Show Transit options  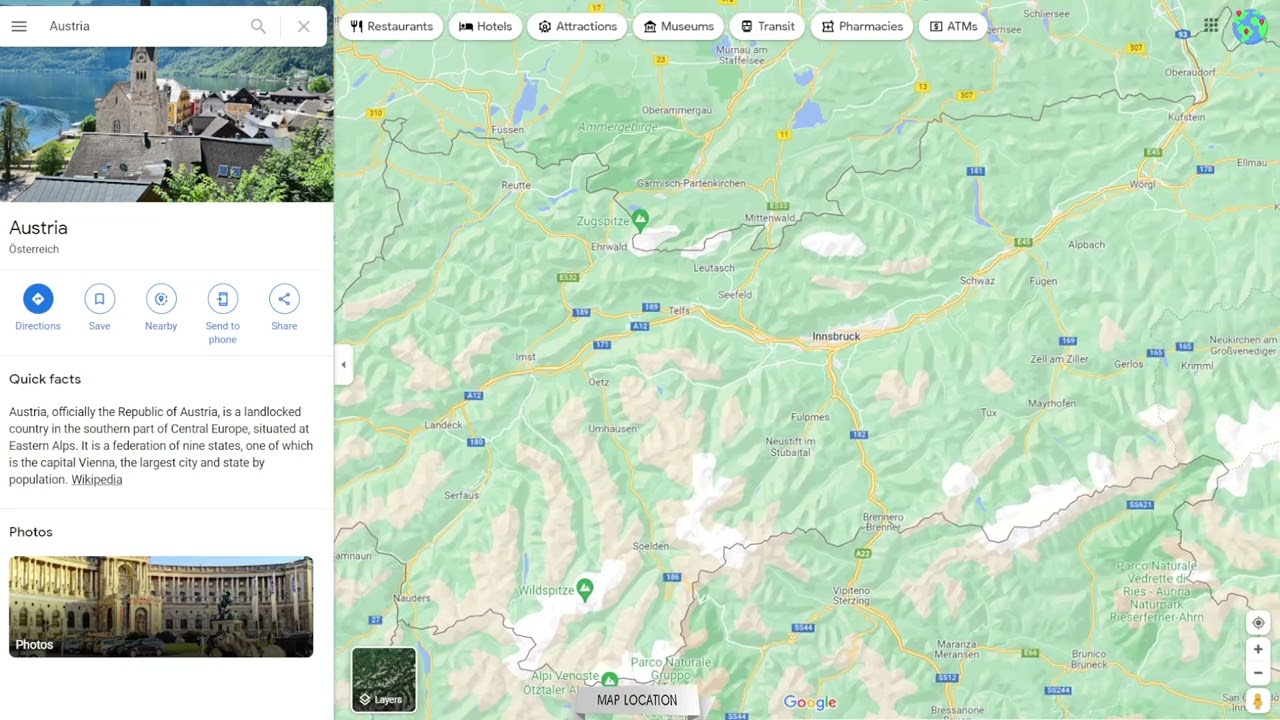[767, 27]
